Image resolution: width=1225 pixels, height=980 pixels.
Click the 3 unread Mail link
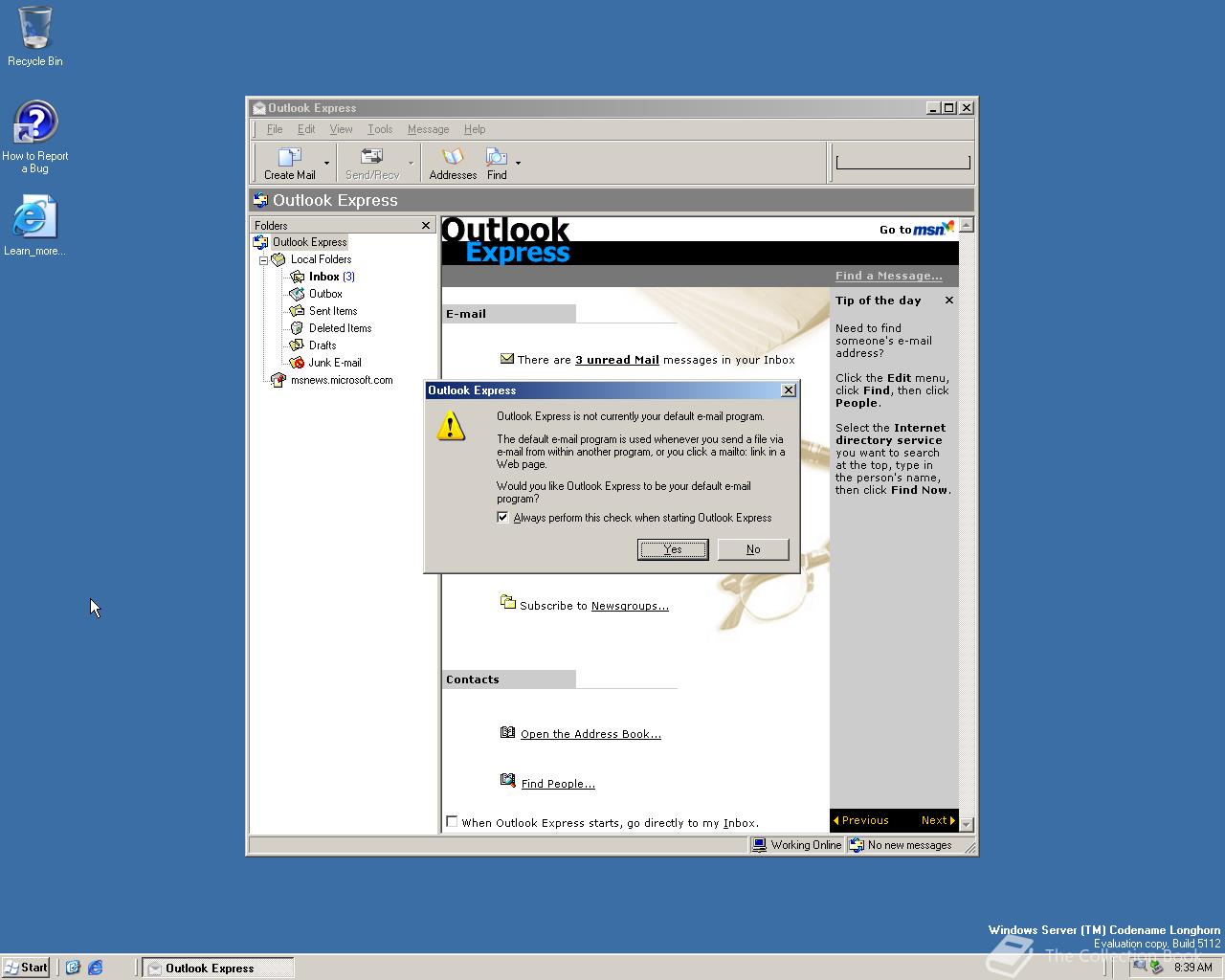(x=617, y=360)
